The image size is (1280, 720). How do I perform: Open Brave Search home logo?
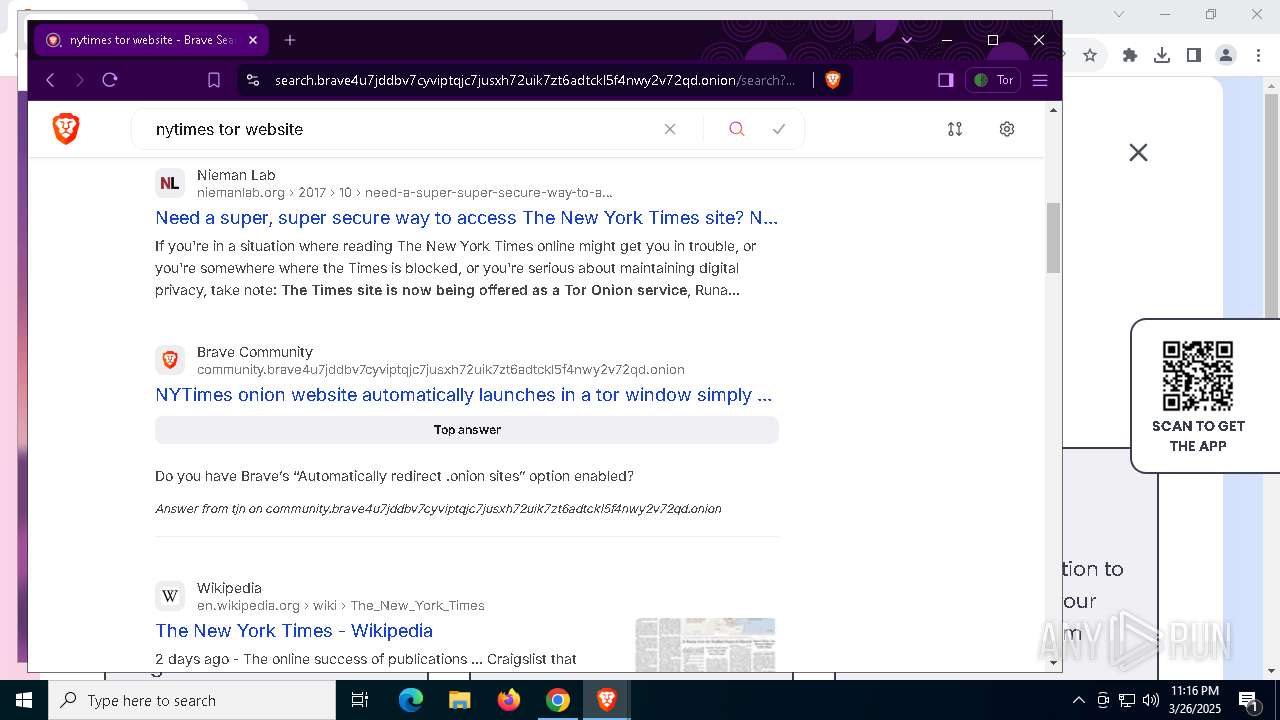pos(66,129)
